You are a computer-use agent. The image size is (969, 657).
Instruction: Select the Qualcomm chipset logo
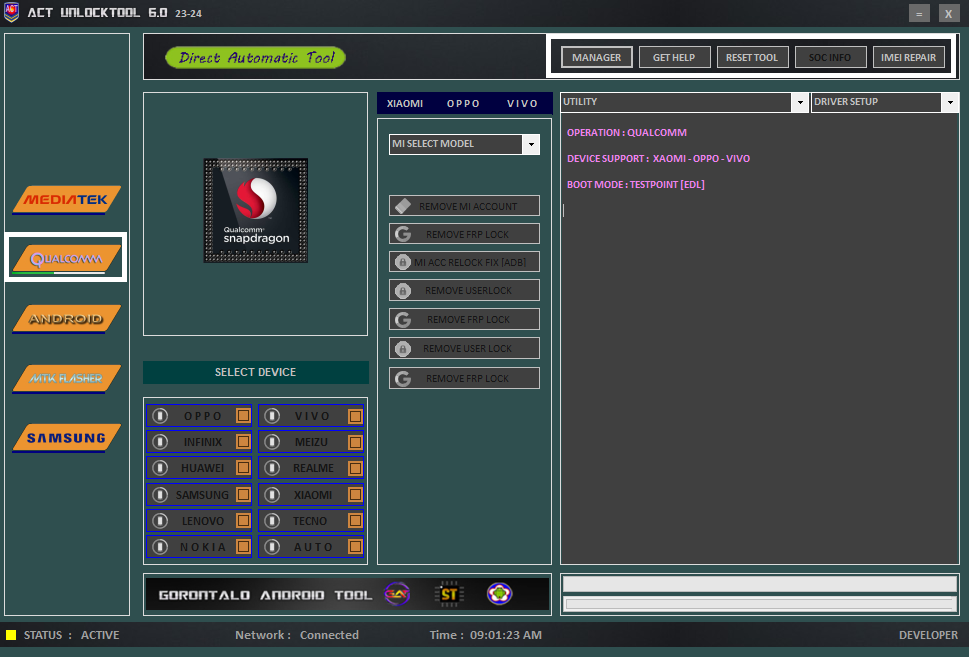(x=66, y=258)
